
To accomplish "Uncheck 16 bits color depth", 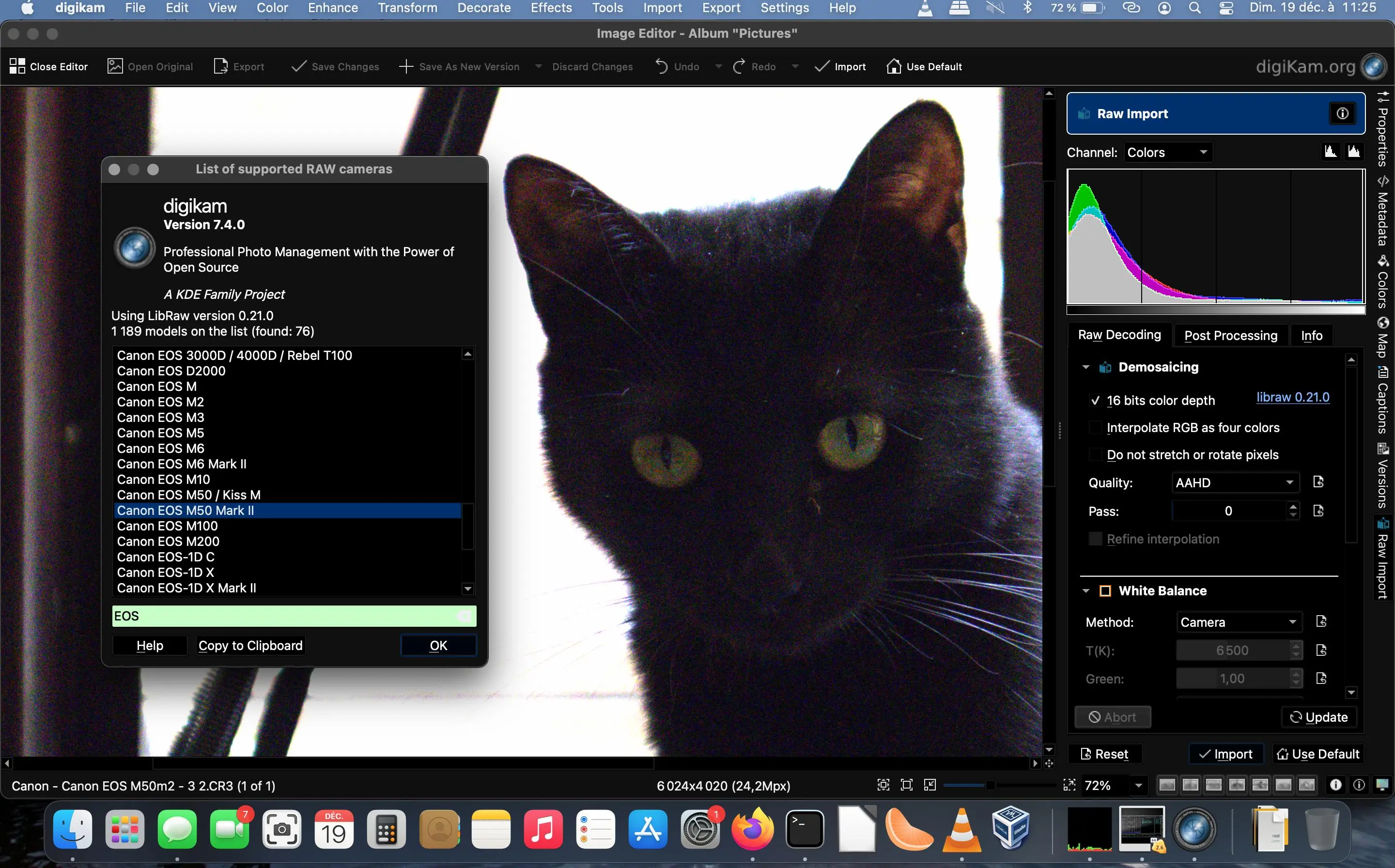I will point(1097,401).
